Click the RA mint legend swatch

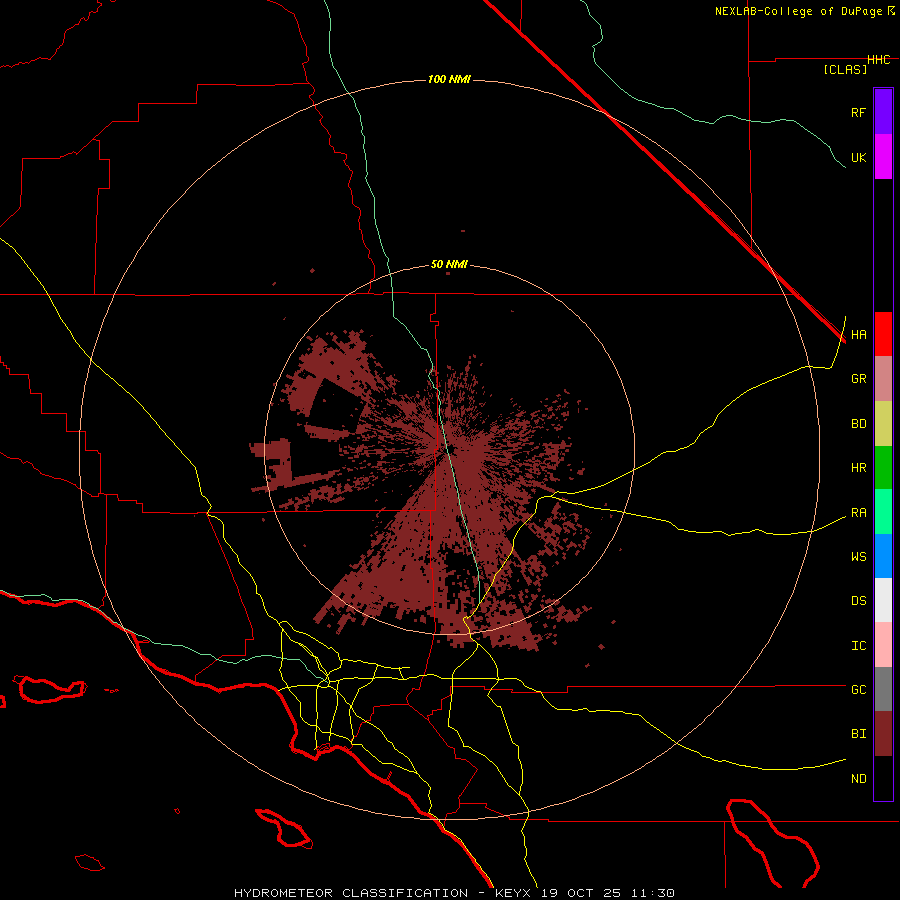coord(883,512)
